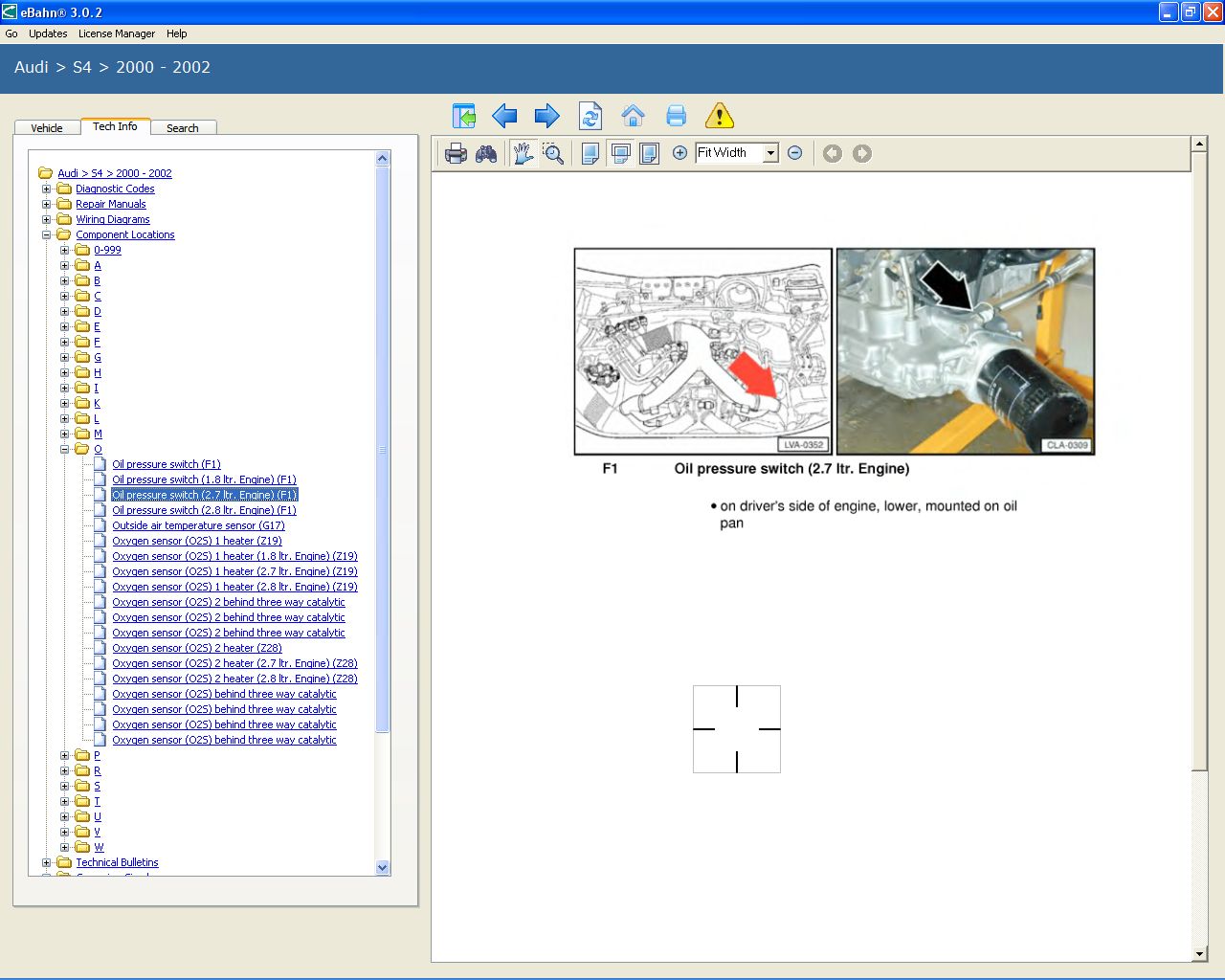Expand the S letter folder
This screenshot has width=1225, height=980.
[x=64, y=786]
